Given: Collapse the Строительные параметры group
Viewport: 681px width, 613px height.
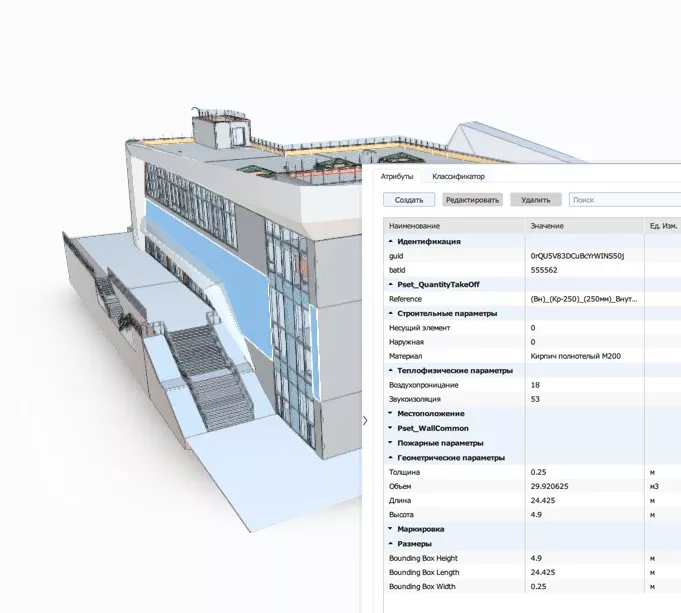Looking at the screenshot, I should click(389, 314).
